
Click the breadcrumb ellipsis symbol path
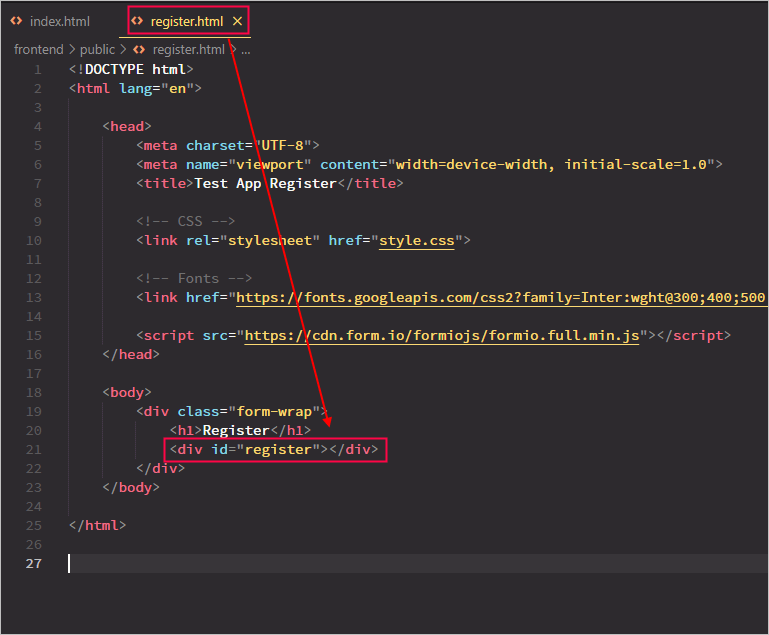[246, 50]
